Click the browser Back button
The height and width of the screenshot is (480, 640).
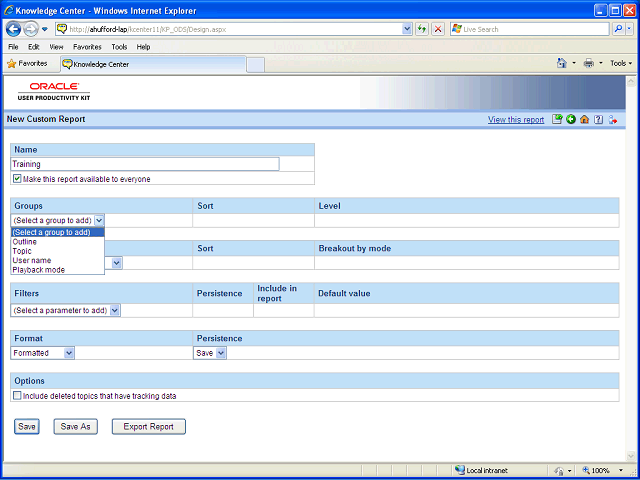pos(13,29)
